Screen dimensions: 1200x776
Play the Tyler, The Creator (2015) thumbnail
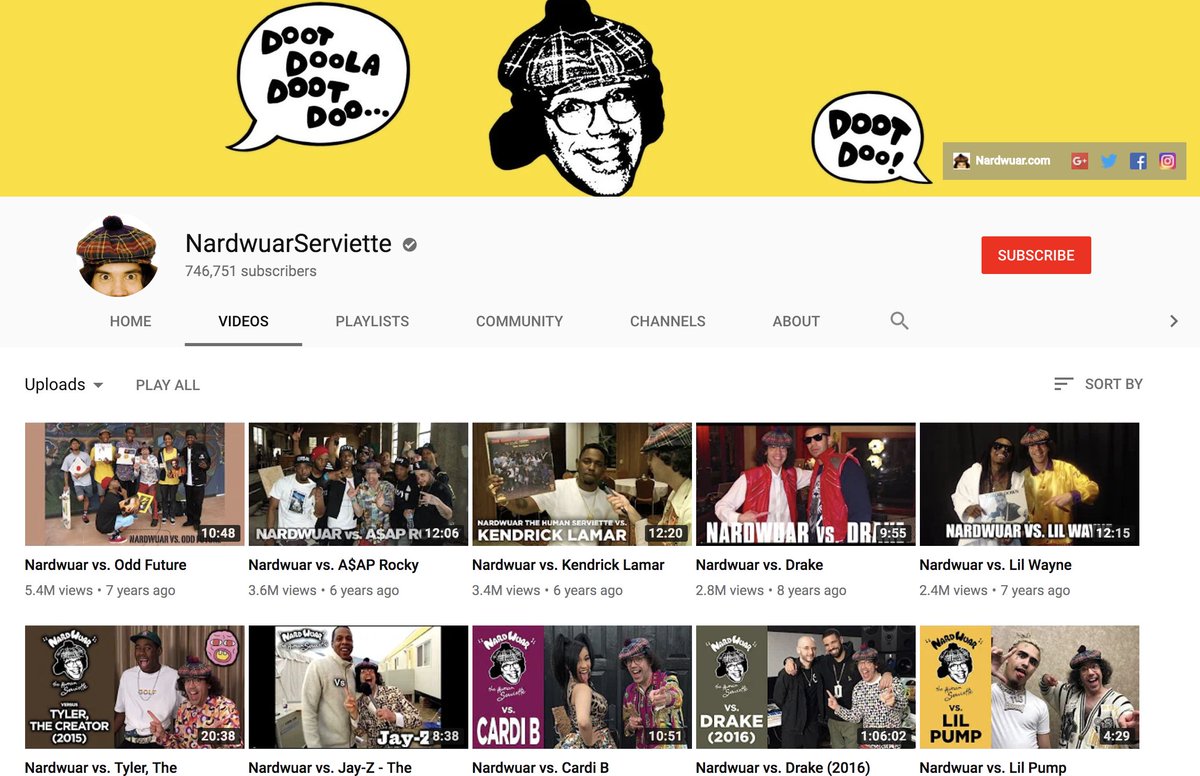pyautogui.click(x=135, y=687)
